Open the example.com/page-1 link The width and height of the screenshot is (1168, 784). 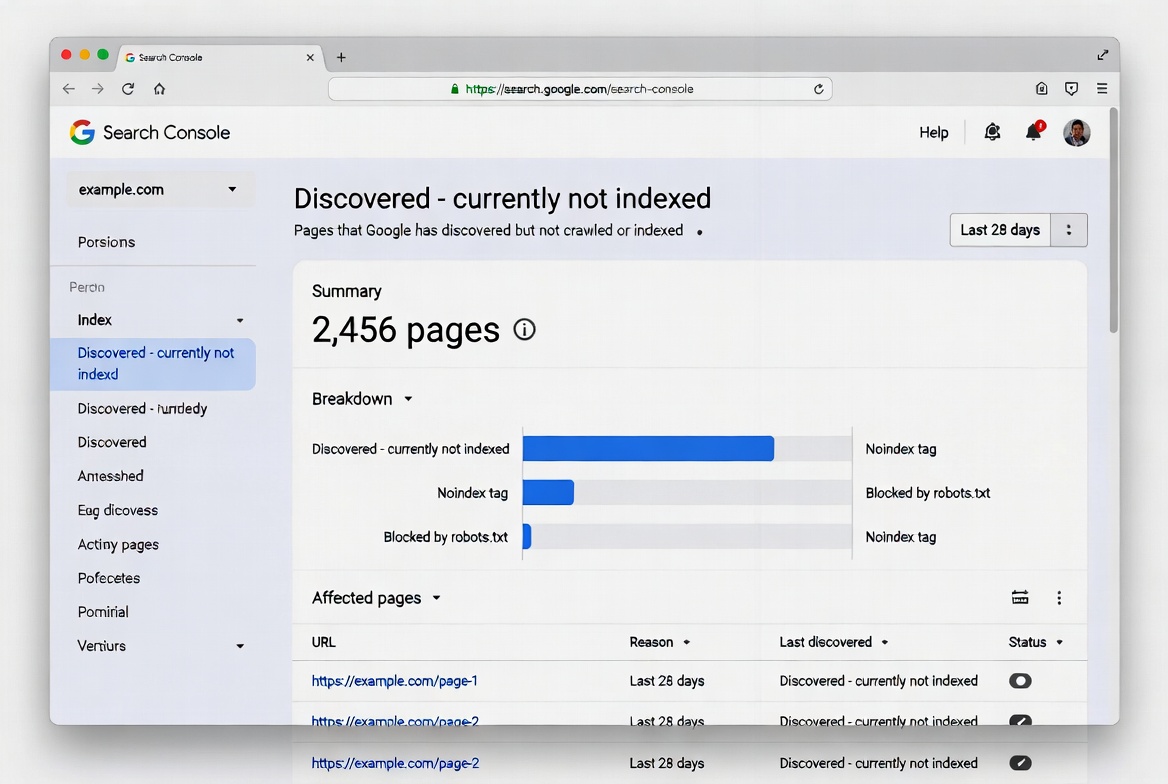394,680
